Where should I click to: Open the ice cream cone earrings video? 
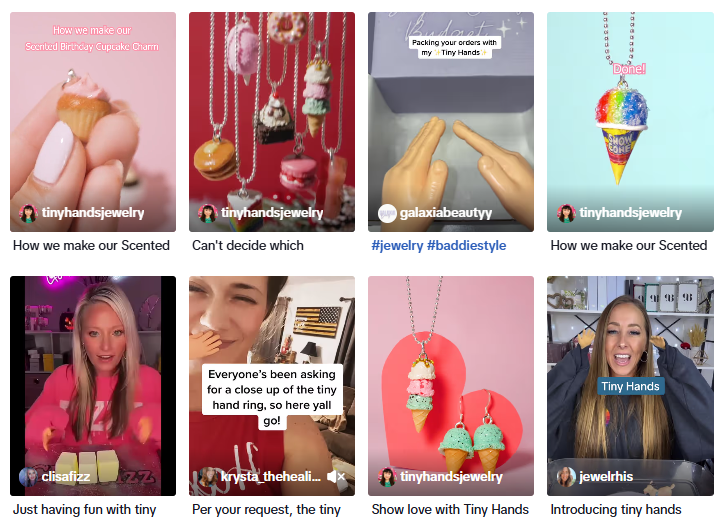[x=451, y=386]
